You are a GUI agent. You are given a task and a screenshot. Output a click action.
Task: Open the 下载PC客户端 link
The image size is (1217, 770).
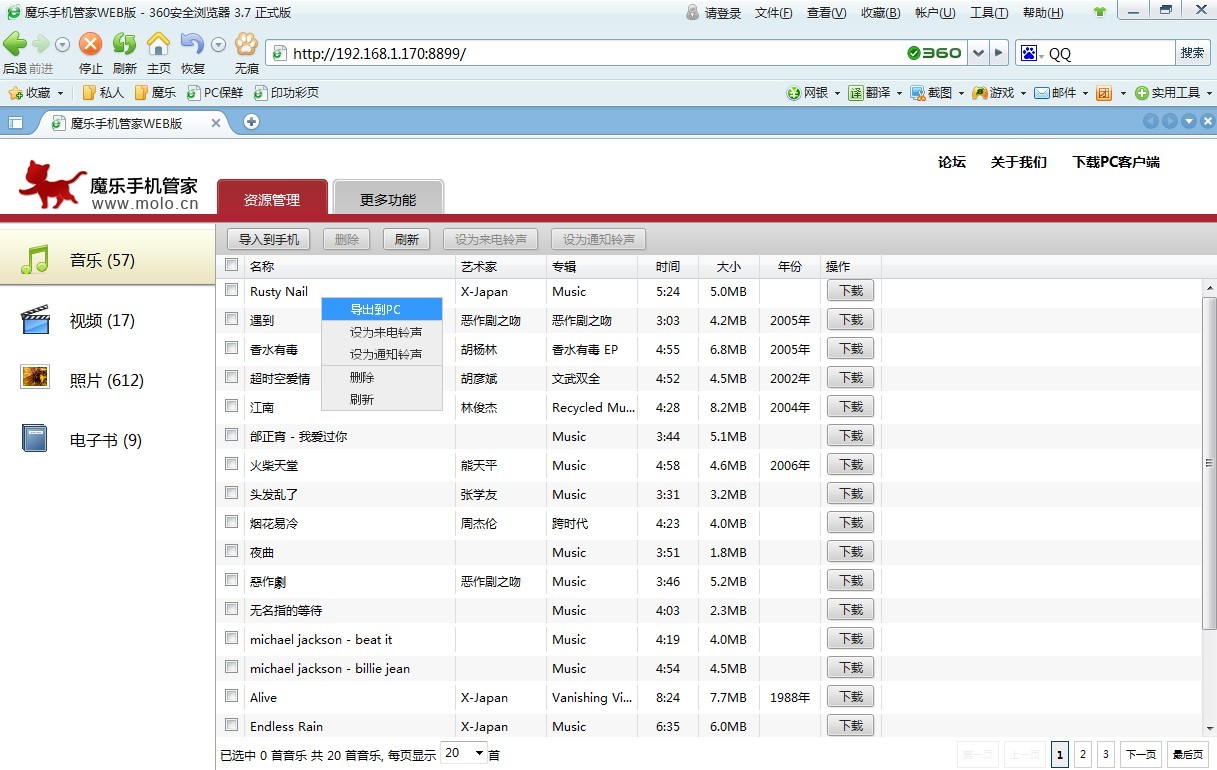[x=1116, y=162]
